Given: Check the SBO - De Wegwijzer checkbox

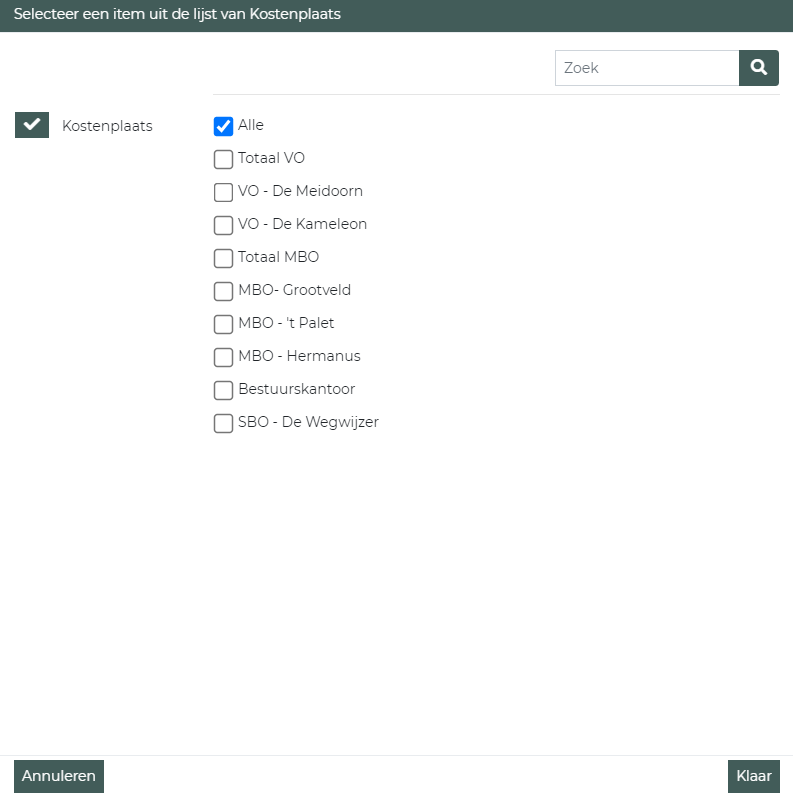Looking at the screenshot, I should 223,423.
